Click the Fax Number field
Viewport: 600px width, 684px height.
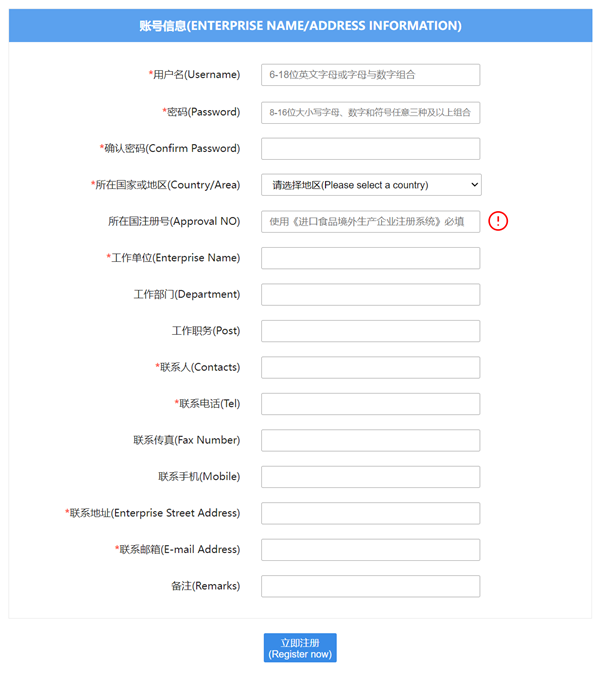[370, 440]
